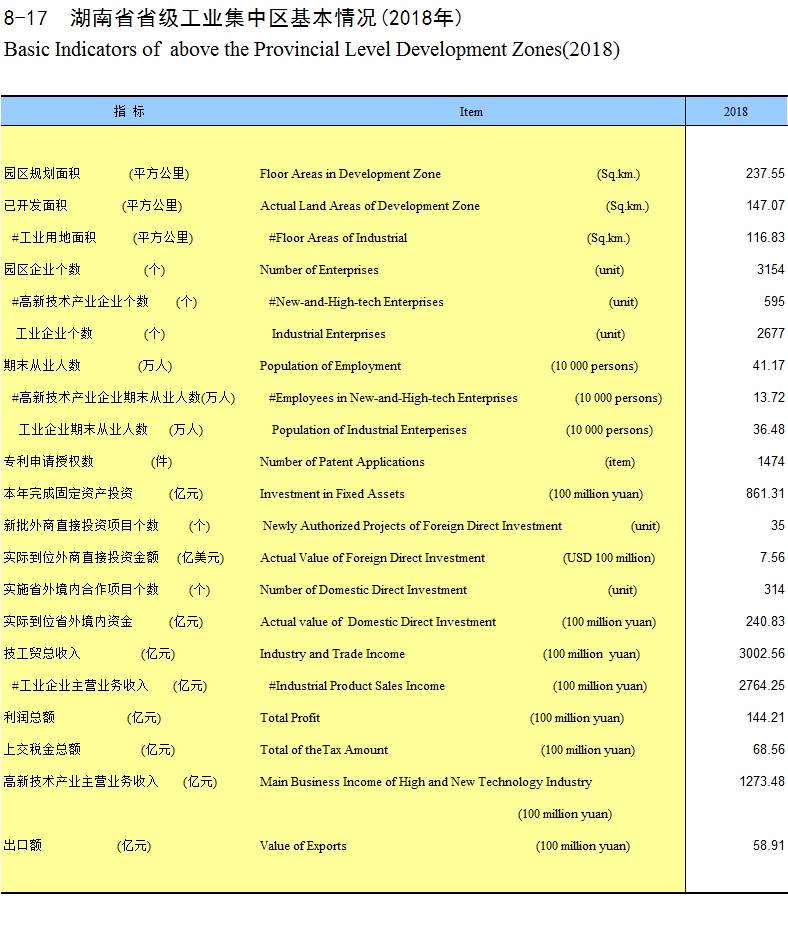Click the '(USD 100 million)' unit text
This screenshot has width=788, height=926.
609,557
